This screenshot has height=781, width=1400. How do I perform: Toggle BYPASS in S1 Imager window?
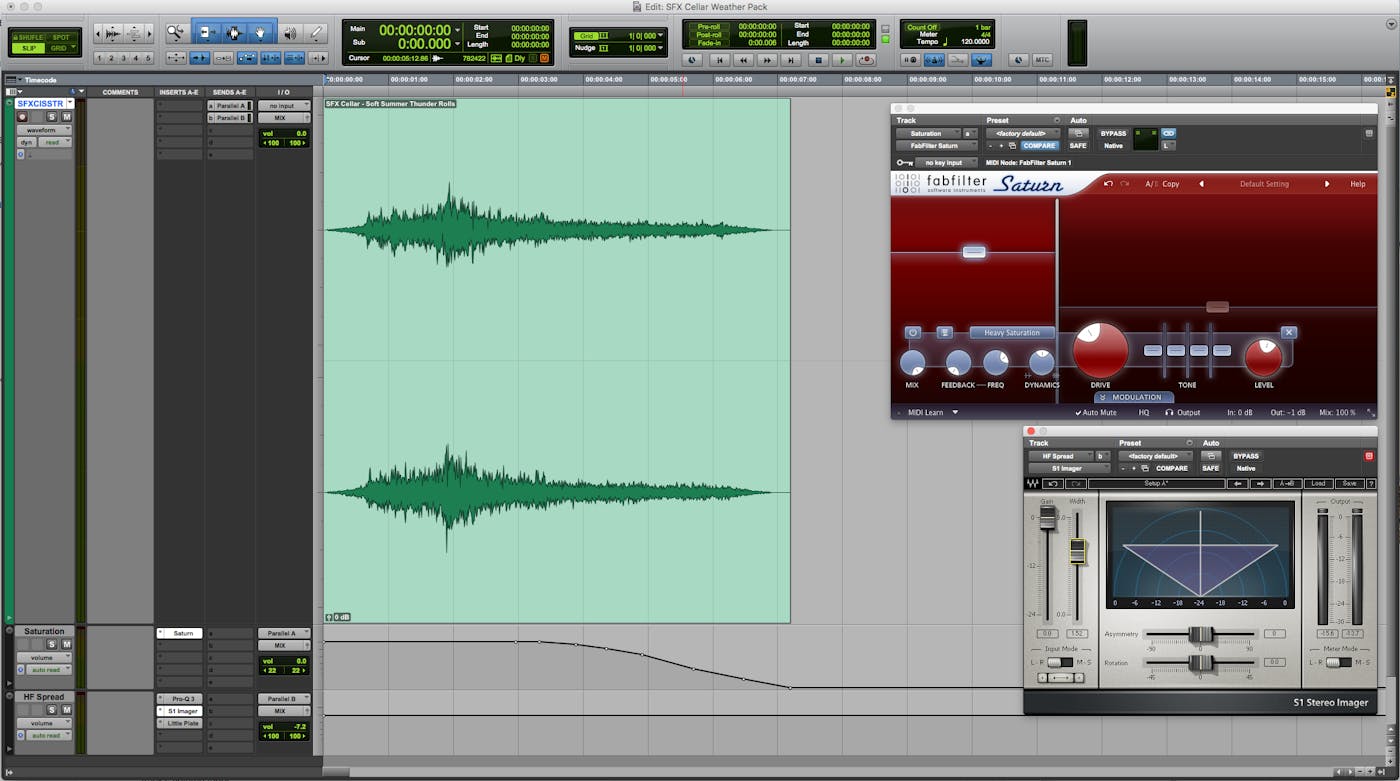click(1246, 456)
